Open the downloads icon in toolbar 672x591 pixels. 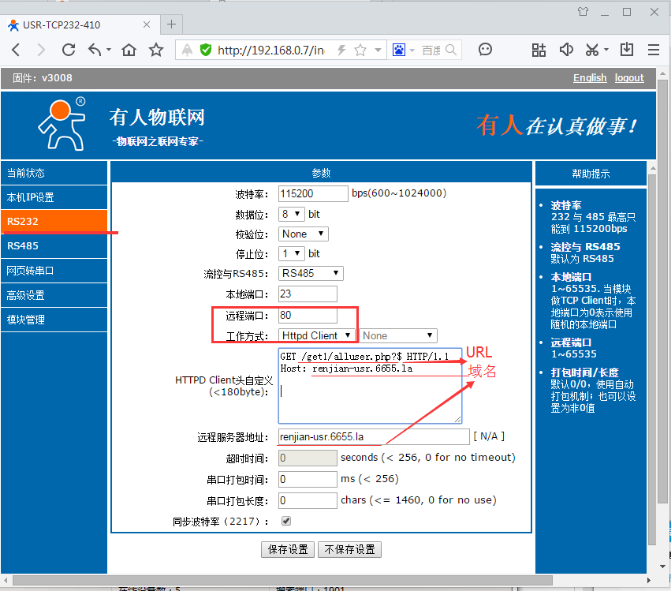pos(627,50)
